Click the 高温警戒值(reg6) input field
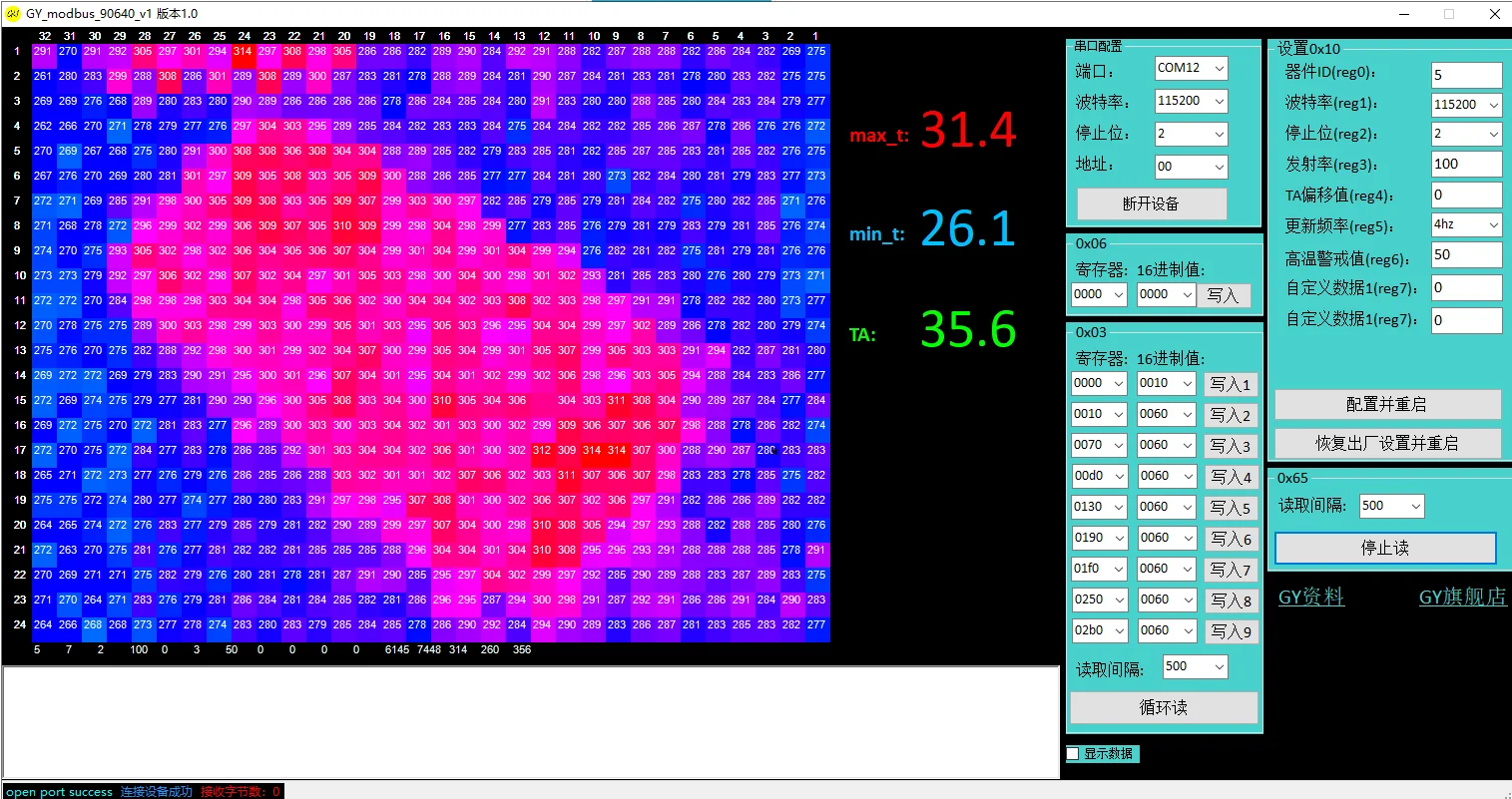This screenshot has width=1512, height=799. [x=1465, y=255]
